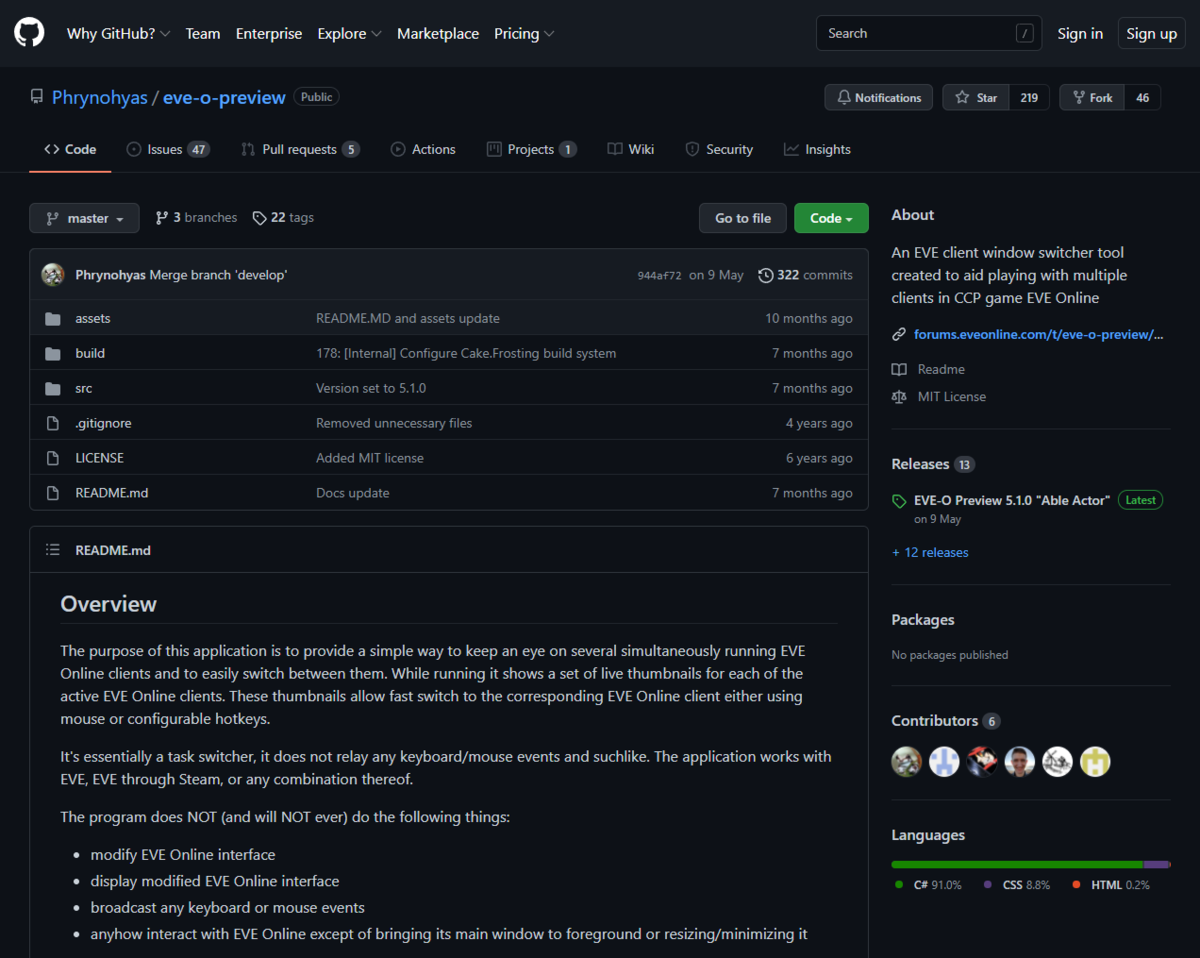Open the 219 stargazers count
This screenshot has height=958, width=1200.
(x=1029, y=97)
